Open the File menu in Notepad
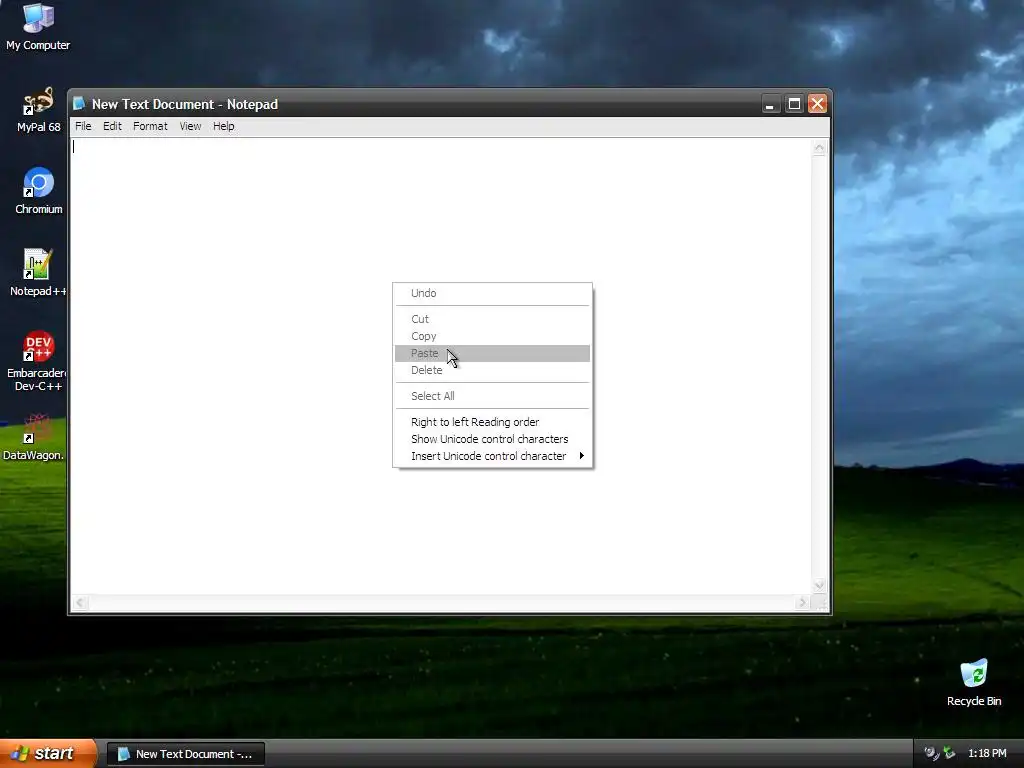 point(83,126)
